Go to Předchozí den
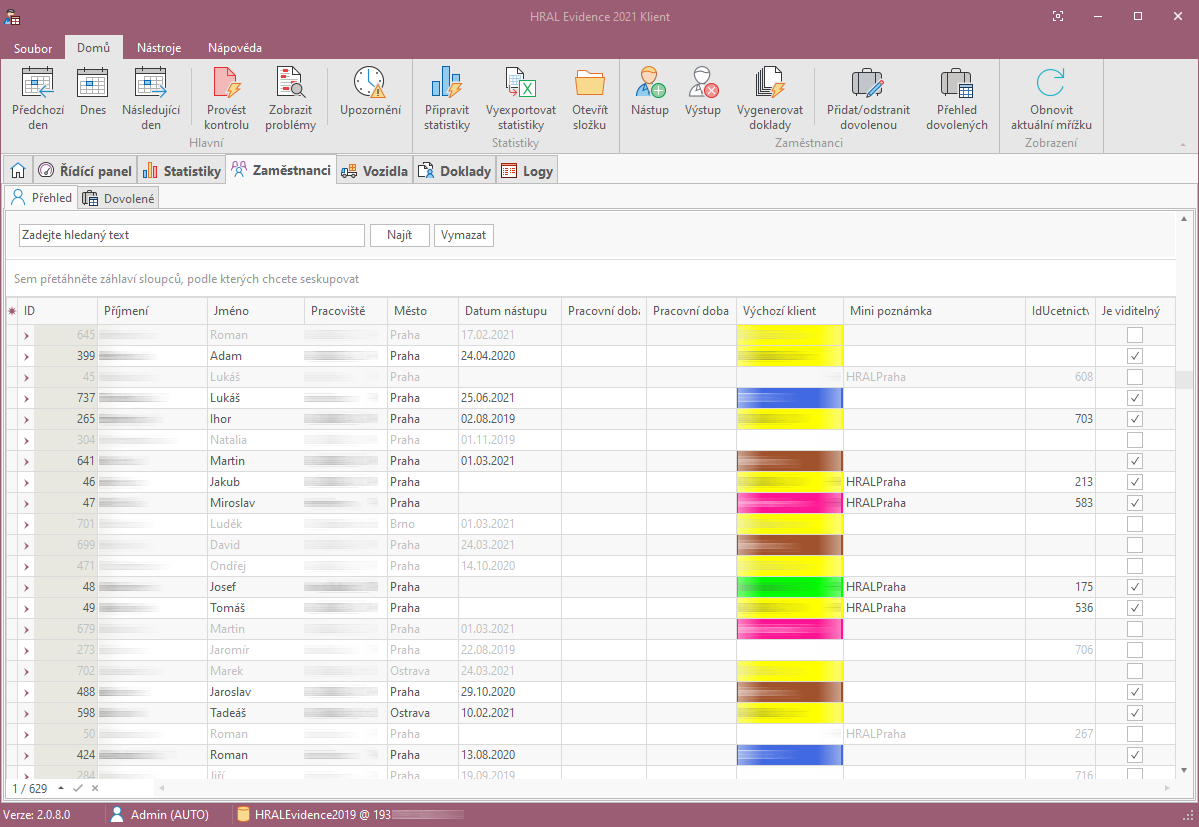 click(37, 99)
